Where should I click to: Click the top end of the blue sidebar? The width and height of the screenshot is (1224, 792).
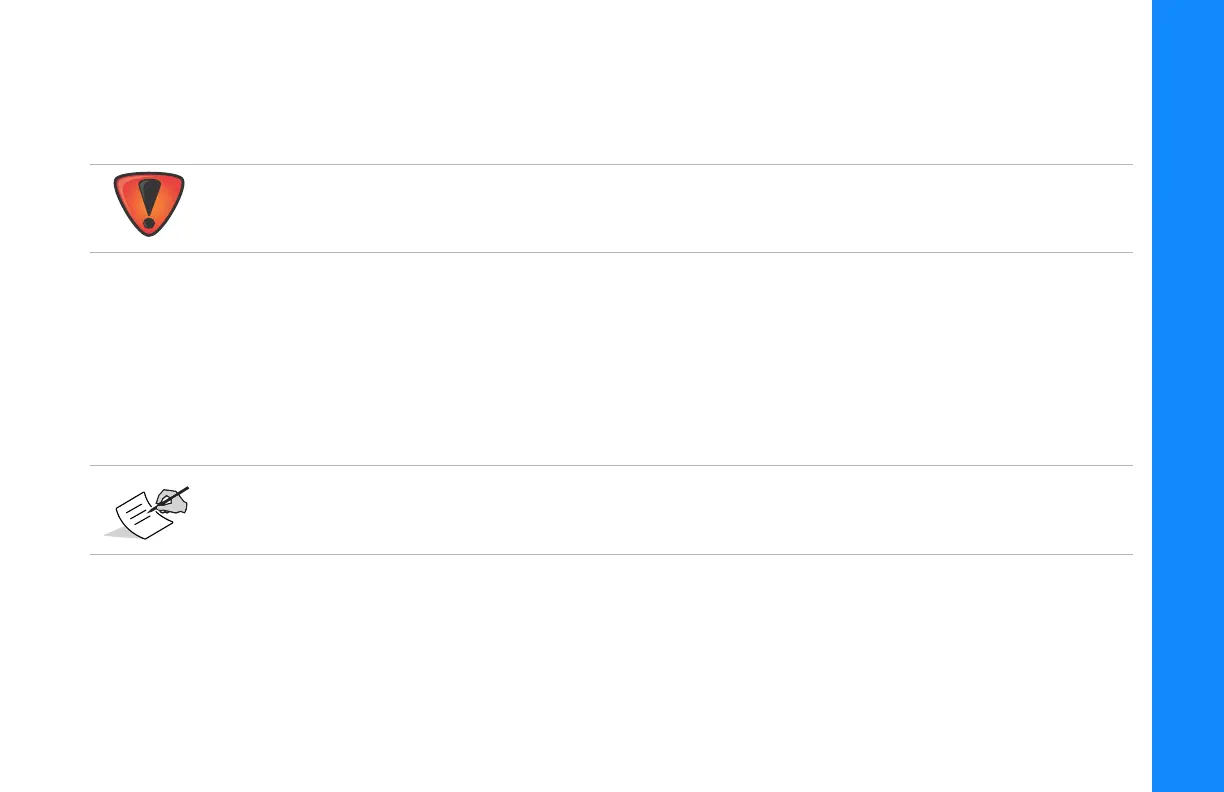point(1188,6)
